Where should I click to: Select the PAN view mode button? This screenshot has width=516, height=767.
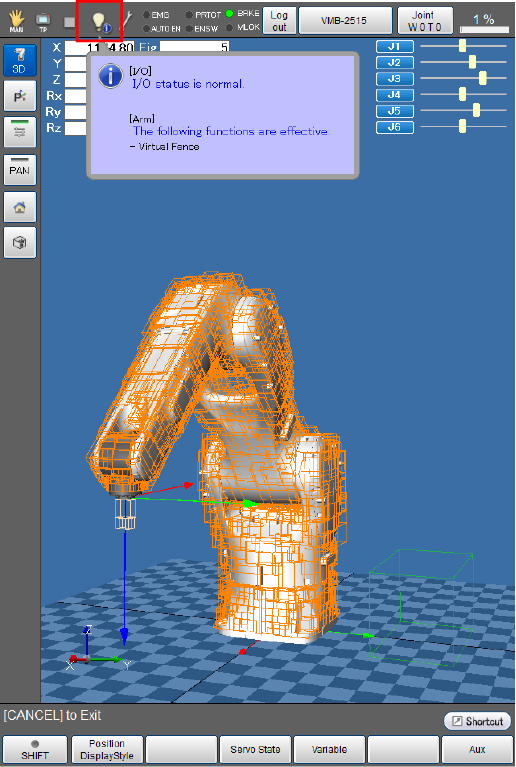coord(20,170)
